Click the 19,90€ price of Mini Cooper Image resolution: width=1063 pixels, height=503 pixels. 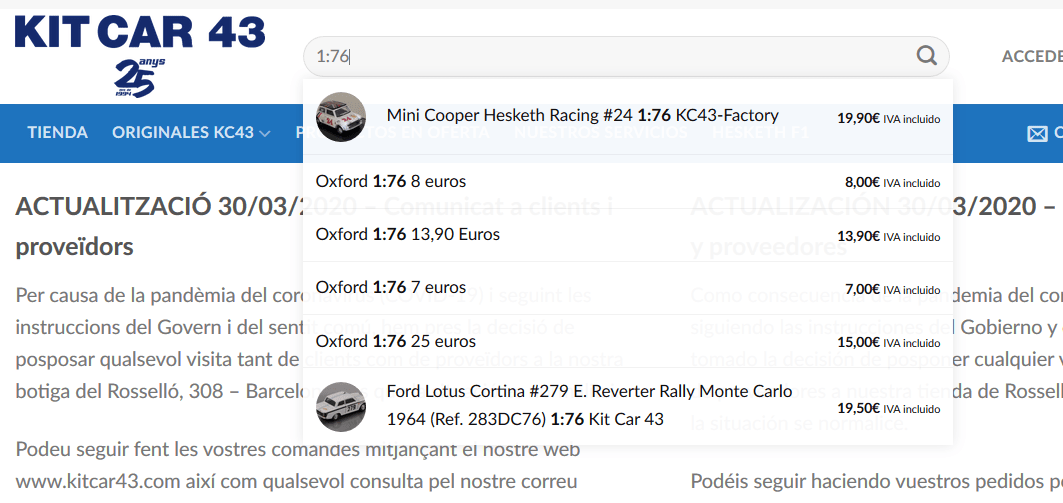(x=858, y=119)
